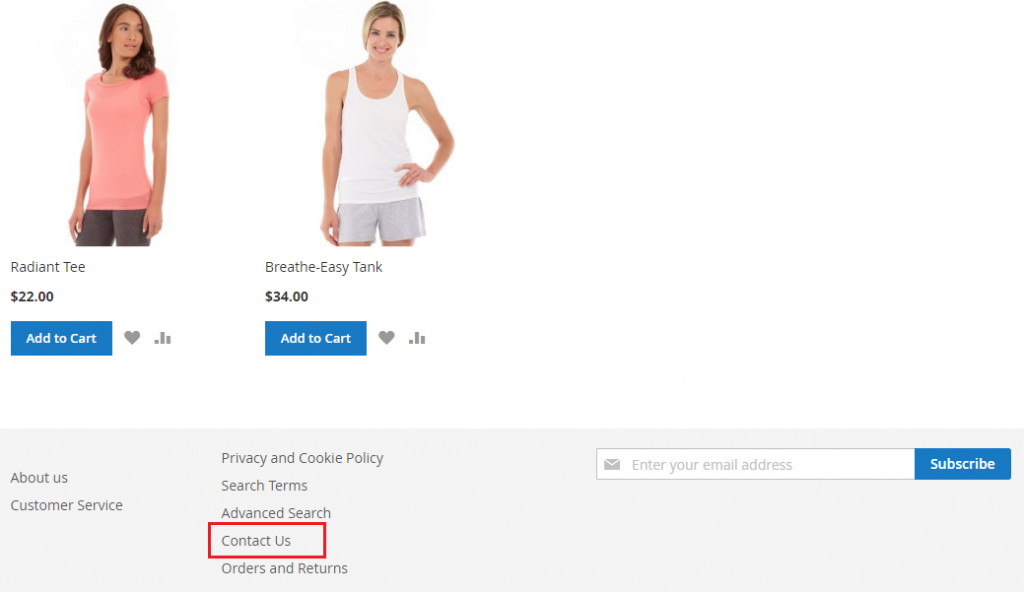Open Customer Service link
This screenshot has height=592, width=1024.
[x=67, y=505]
